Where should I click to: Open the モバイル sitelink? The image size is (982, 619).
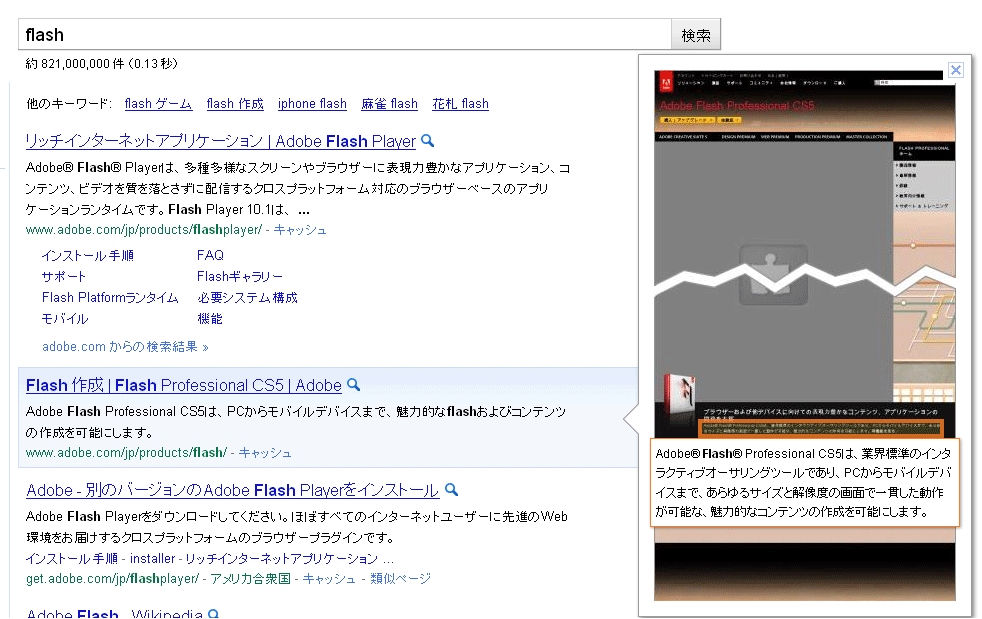click(65, 318)
